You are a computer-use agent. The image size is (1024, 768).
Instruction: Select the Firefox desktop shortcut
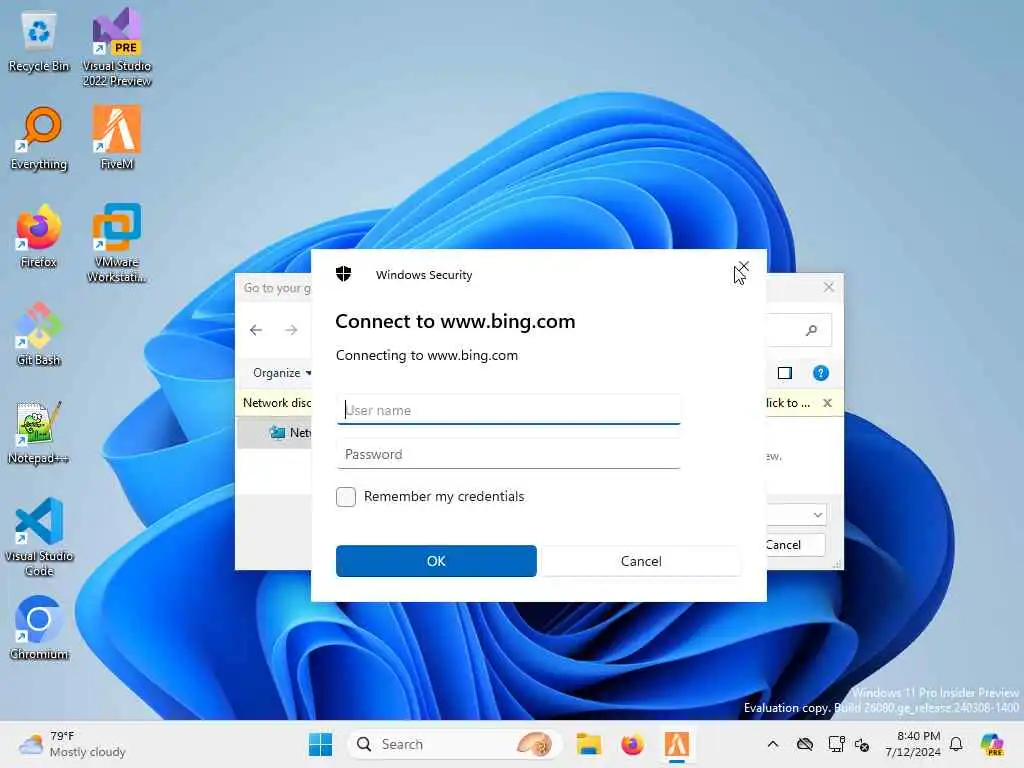39,236
